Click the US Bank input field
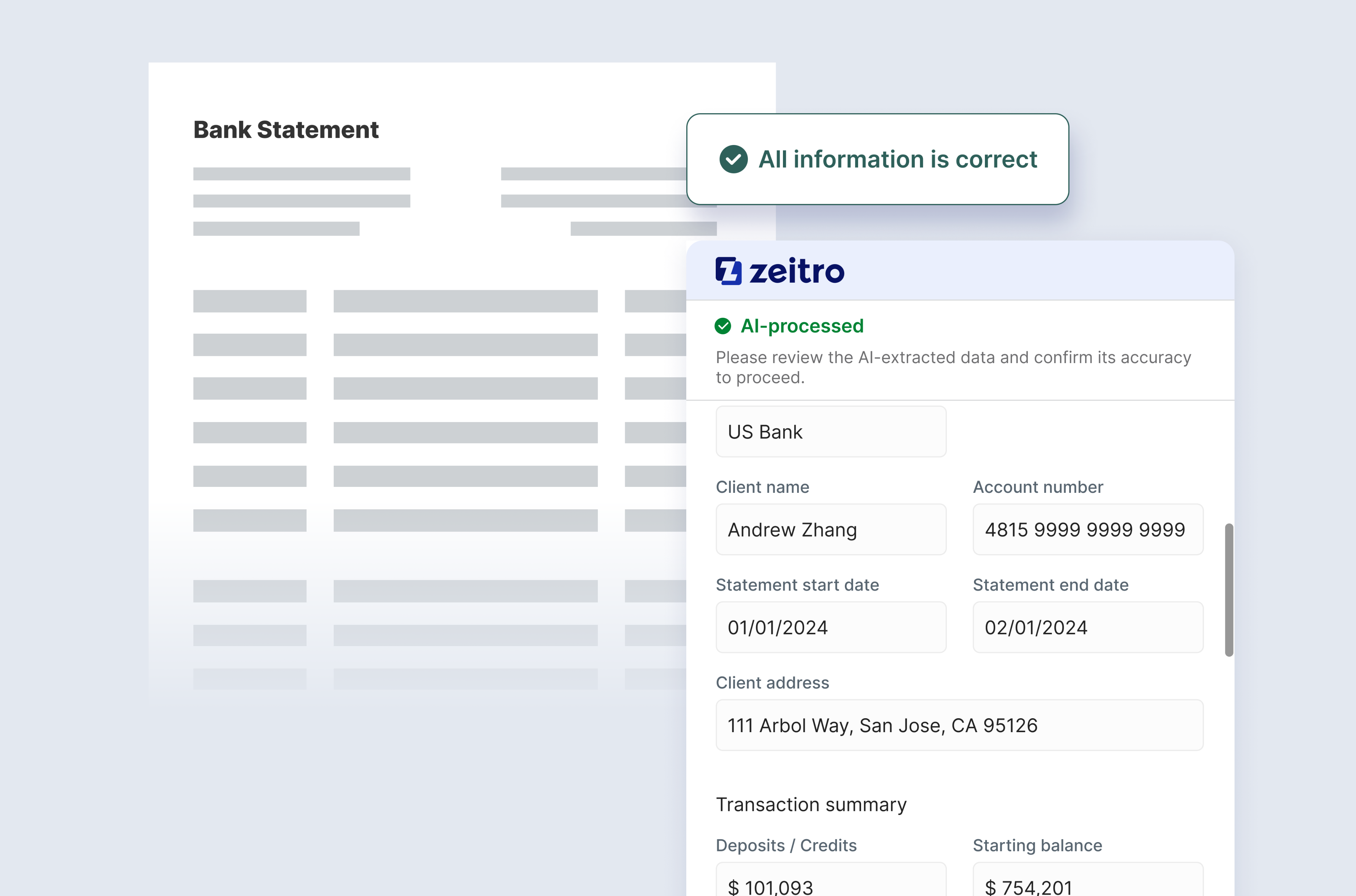1356x896 pixels. click(830, 431)
